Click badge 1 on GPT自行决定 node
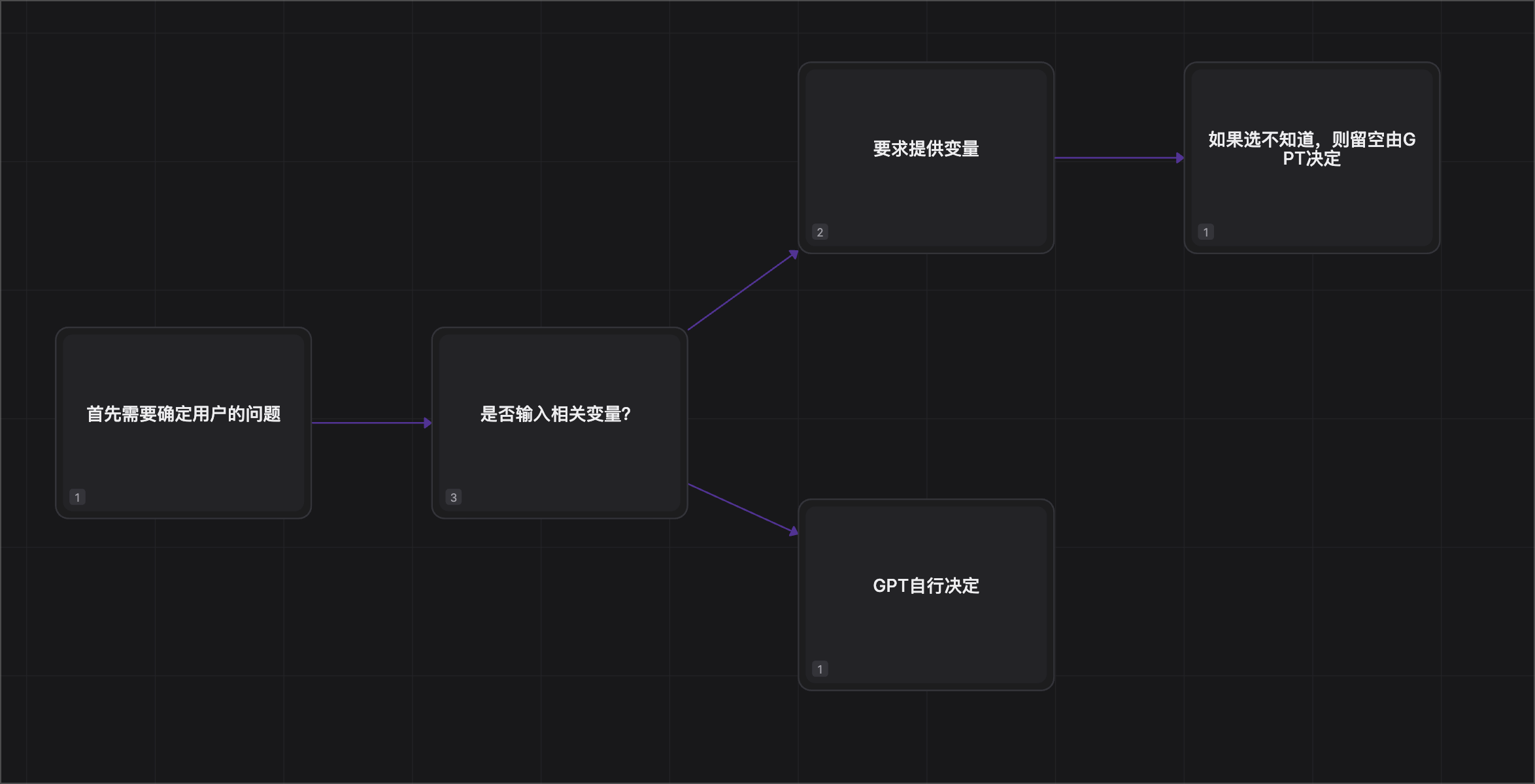This screenshot has height=784, width=1535. [x=820, y=669]
